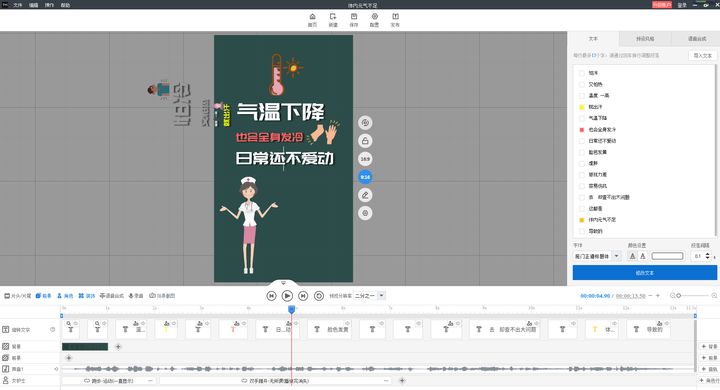The image size is (720, 390).
Task: Expand the second character action clip's dash
Action: click(386, 381)
